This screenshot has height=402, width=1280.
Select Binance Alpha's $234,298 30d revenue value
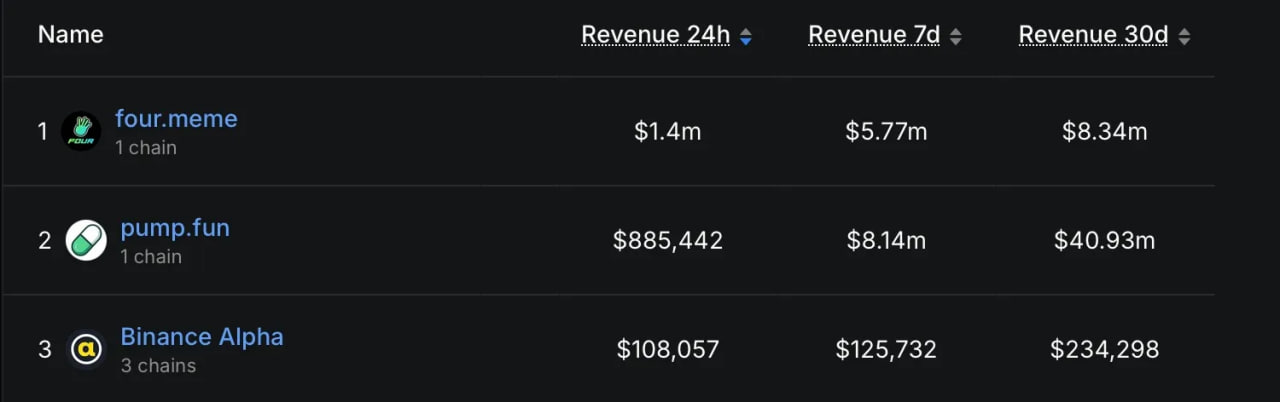coord(1104,349)
